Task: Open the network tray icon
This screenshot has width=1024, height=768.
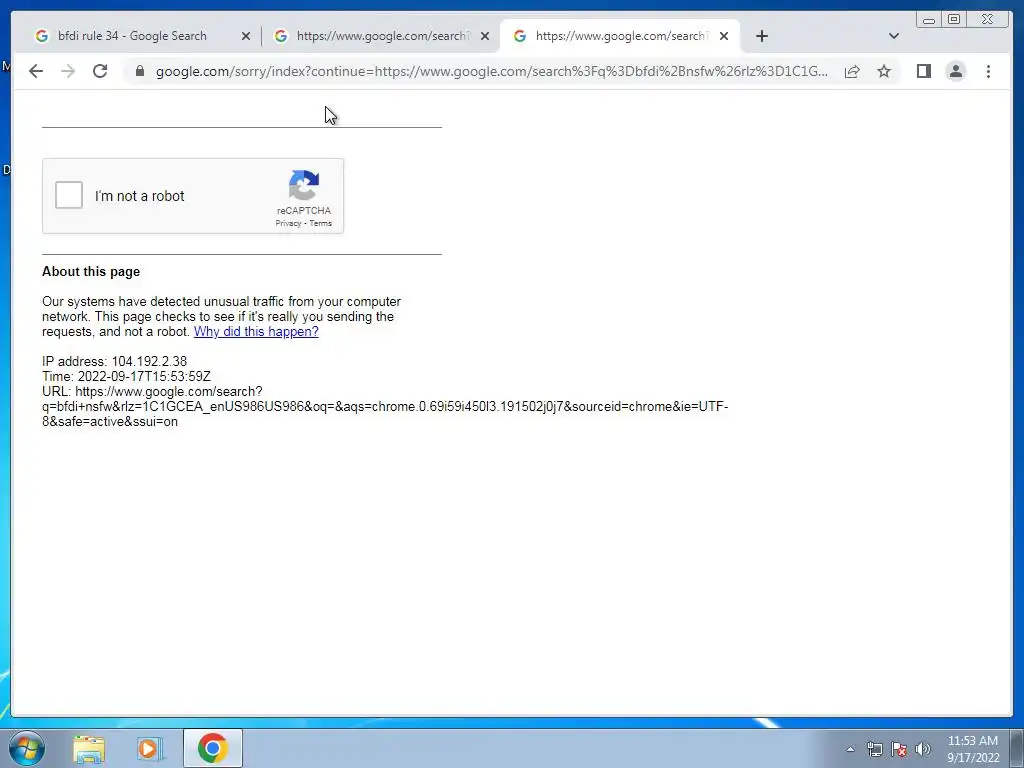Action: 874,749
